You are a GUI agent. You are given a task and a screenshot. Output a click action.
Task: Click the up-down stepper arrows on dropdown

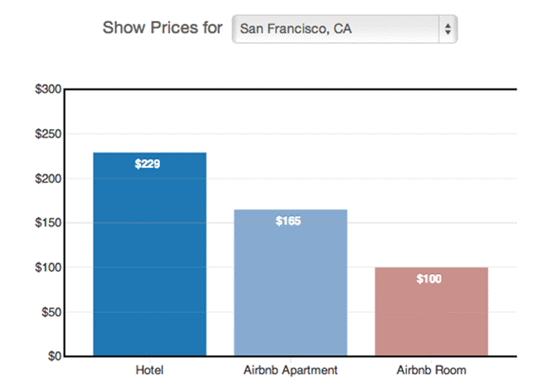[448, 29]
